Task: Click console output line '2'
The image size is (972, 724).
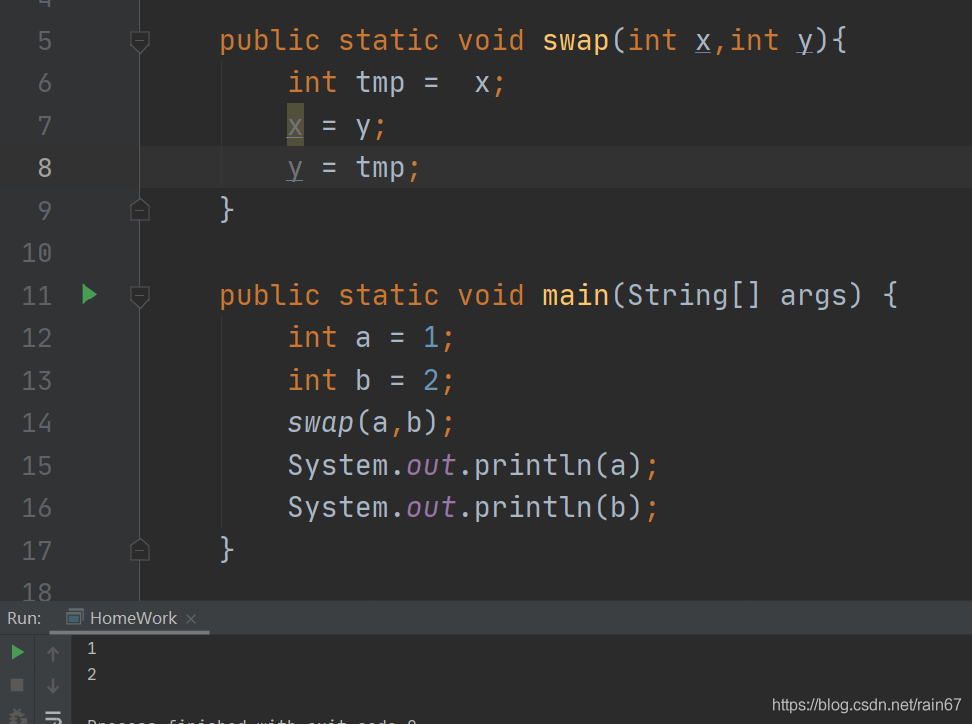Action: point(92,674)
